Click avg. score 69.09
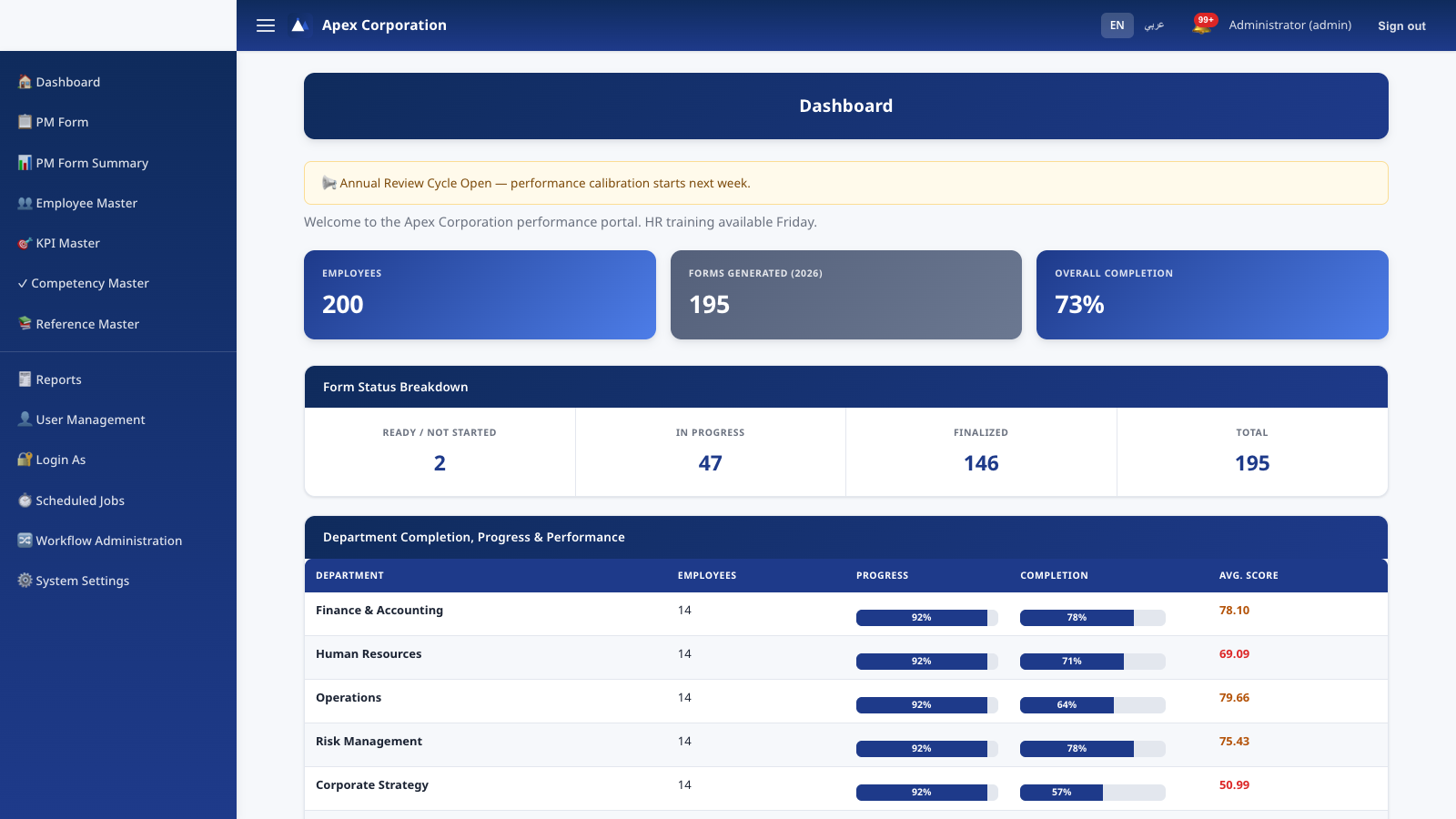Viewport: 1456px width, 819px height. 1234,654
